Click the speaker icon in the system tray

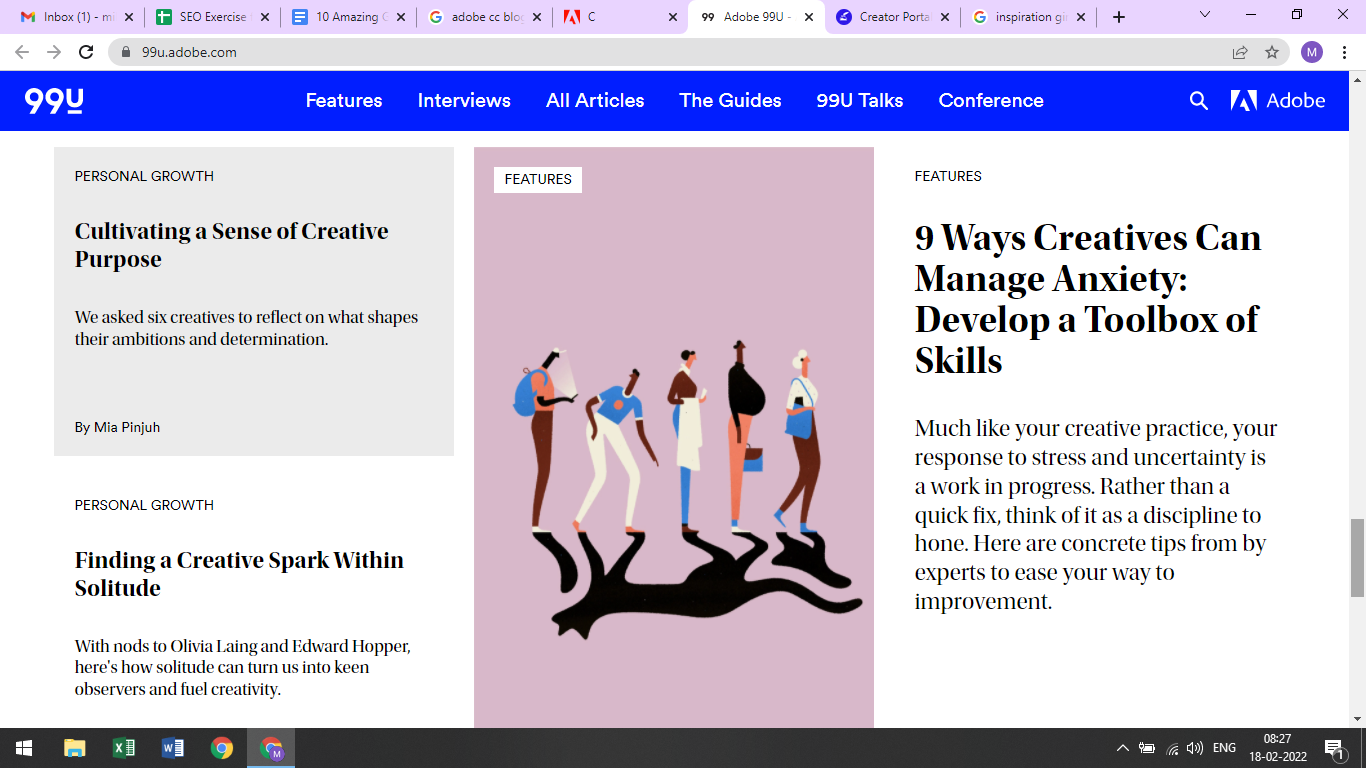[x=1194, y=747]
